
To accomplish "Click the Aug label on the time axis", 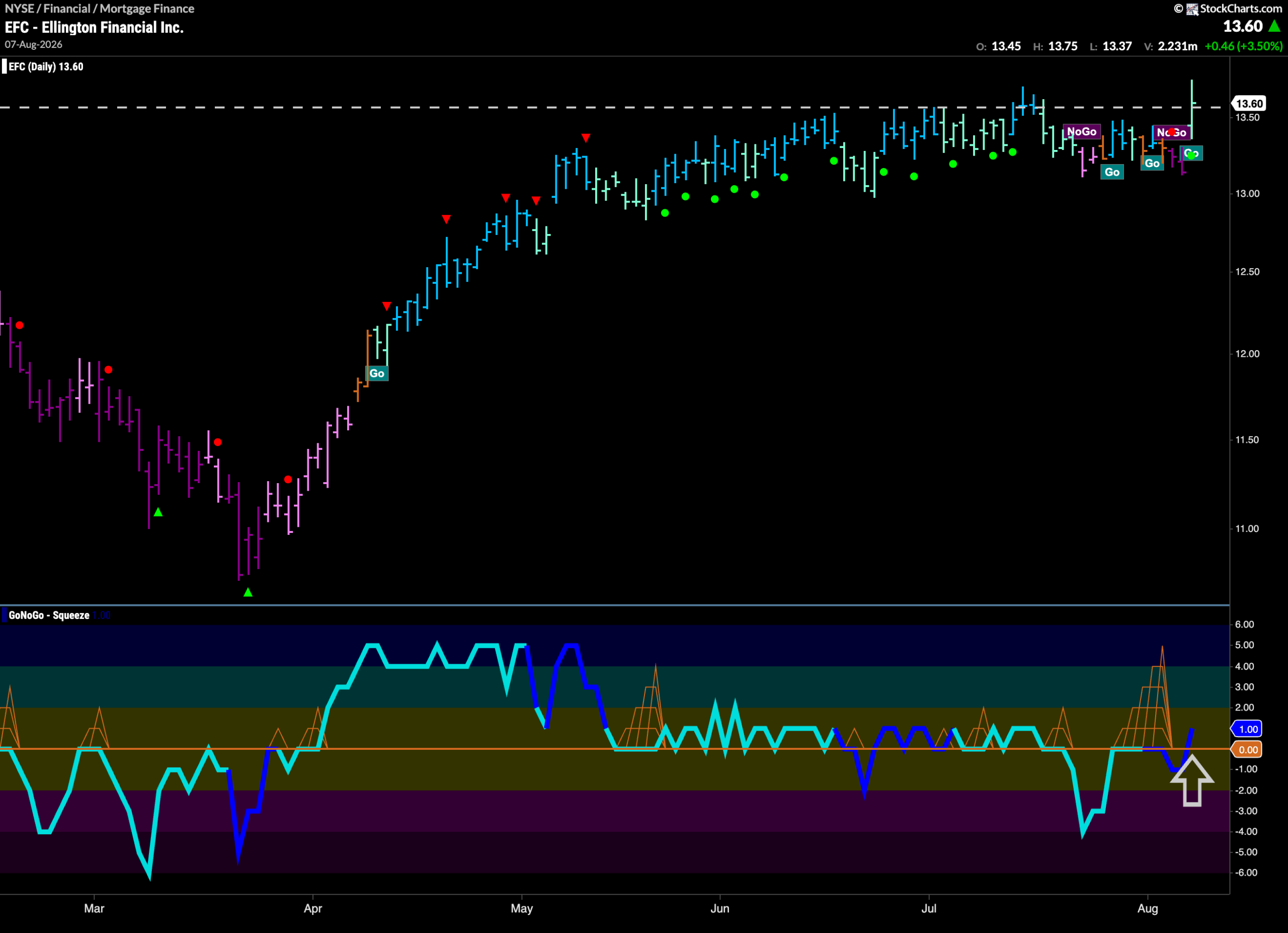I will [1148, 908].
